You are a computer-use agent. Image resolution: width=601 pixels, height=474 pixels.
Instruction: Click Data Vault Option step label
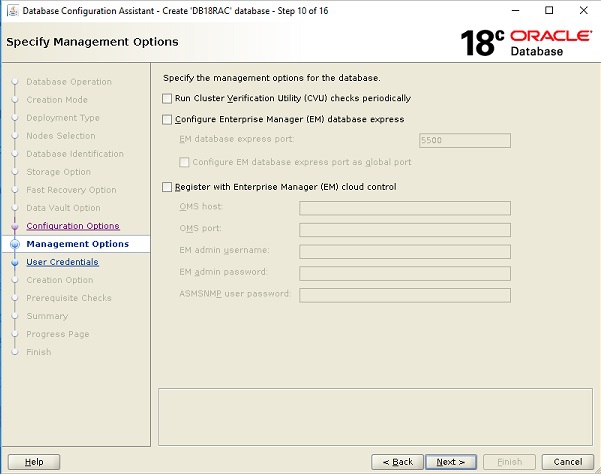[63, 208]
